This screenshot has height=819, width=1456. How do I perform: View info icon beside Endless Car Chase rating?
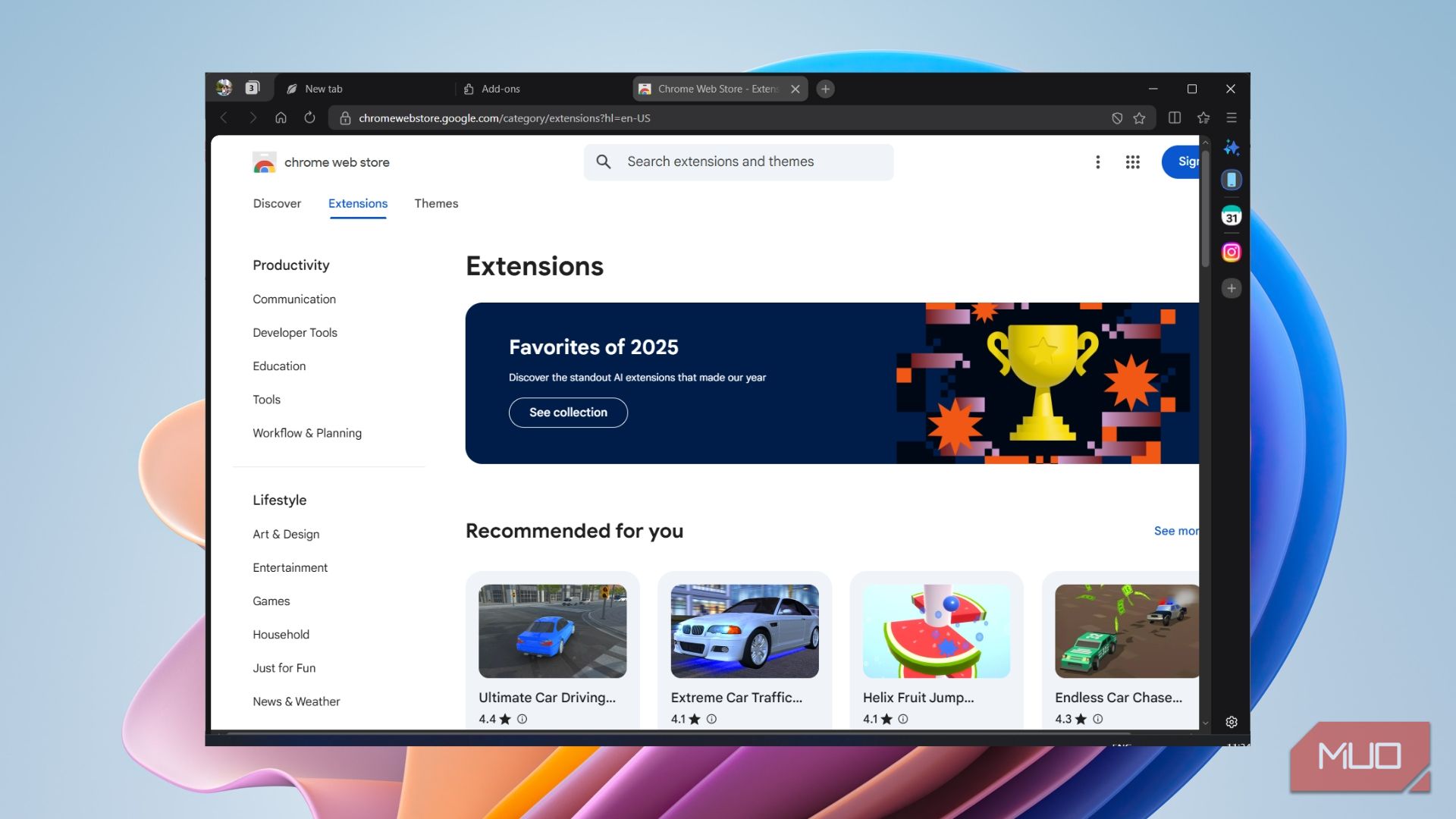[x=1097, y=719]
